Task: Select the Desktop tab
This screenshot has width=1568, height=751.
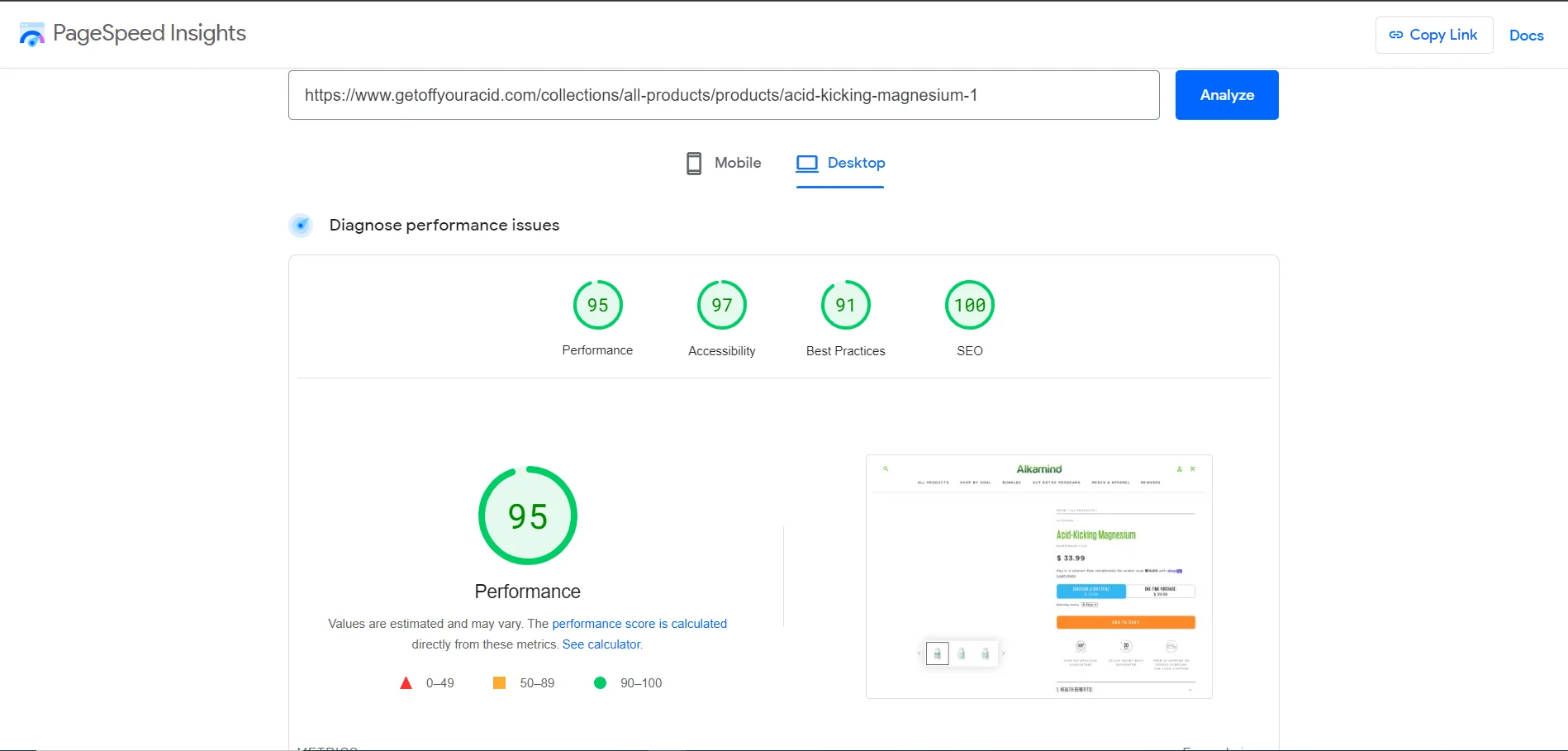Action: pos(840,163)
